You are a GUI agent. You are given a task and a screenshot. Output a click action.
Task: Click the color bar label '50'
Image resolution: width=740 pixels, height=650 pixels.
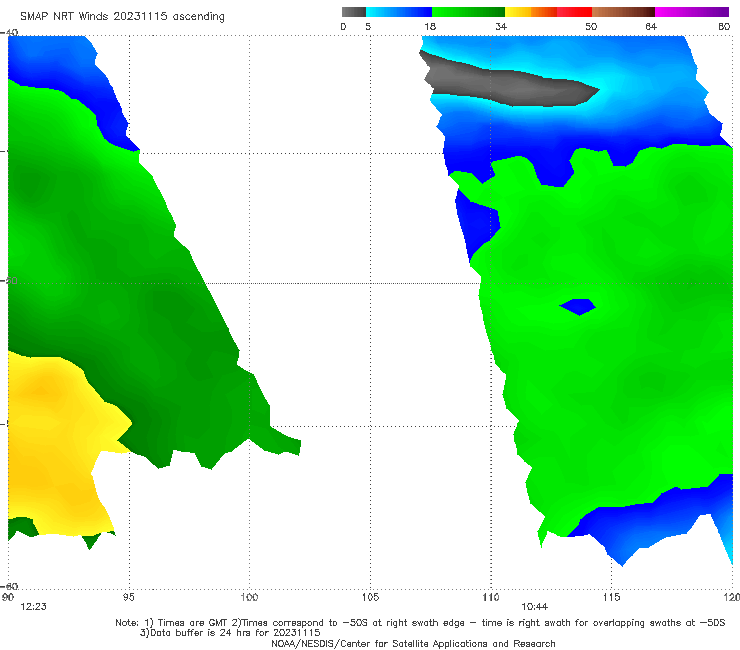(591, 27)
